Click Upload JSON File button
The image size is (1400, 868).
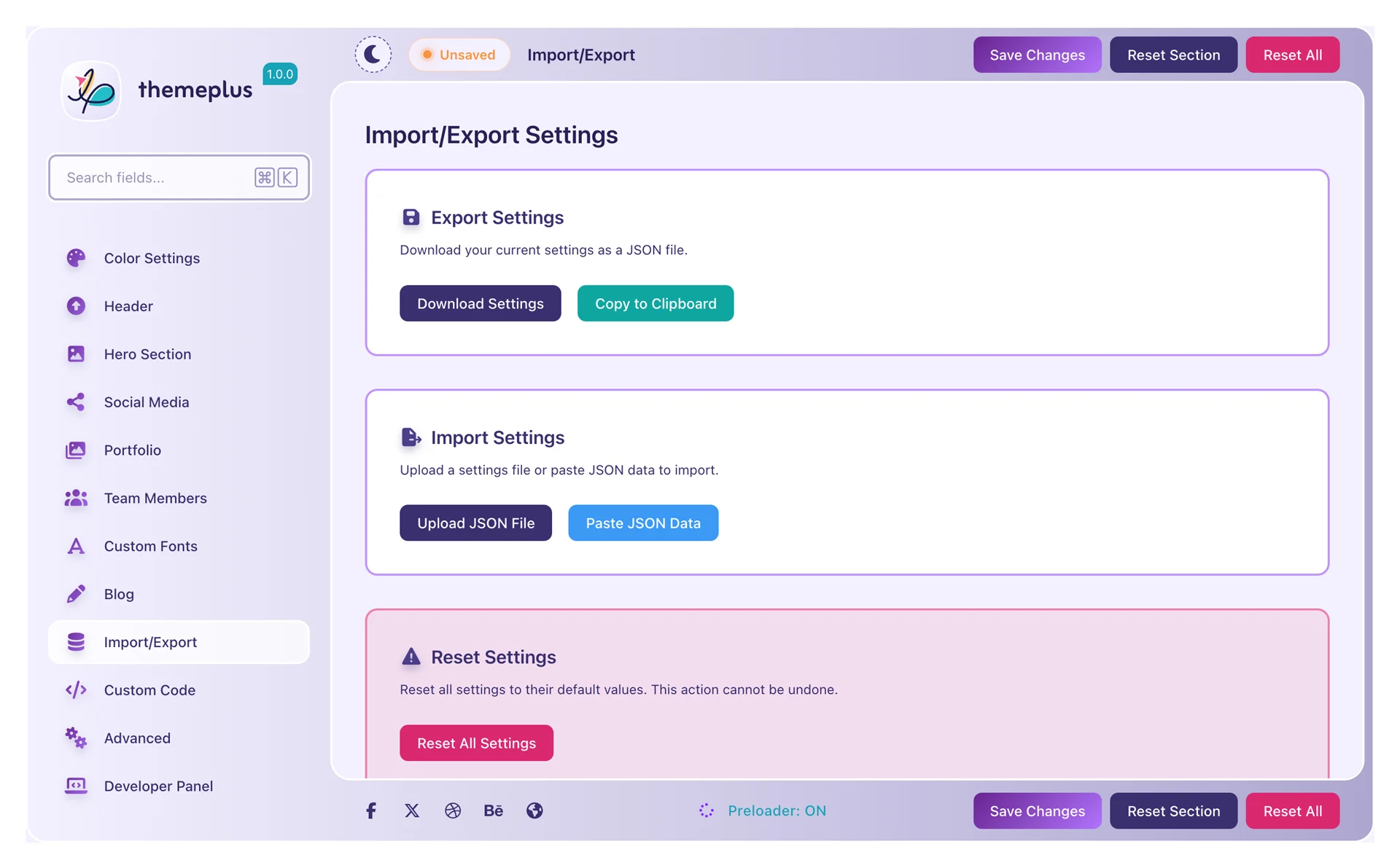click(x=475, y=523)
